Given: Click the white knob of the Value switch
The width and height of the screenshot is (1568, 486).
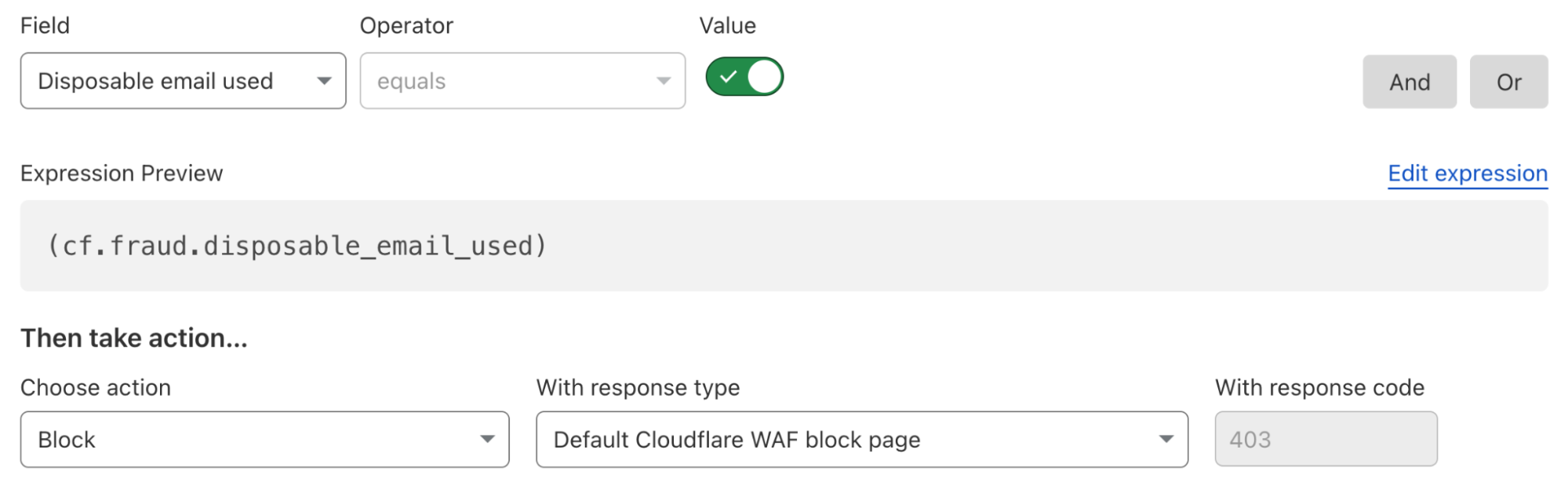Looking at the screenshot, I should click(x=764, y=77).
